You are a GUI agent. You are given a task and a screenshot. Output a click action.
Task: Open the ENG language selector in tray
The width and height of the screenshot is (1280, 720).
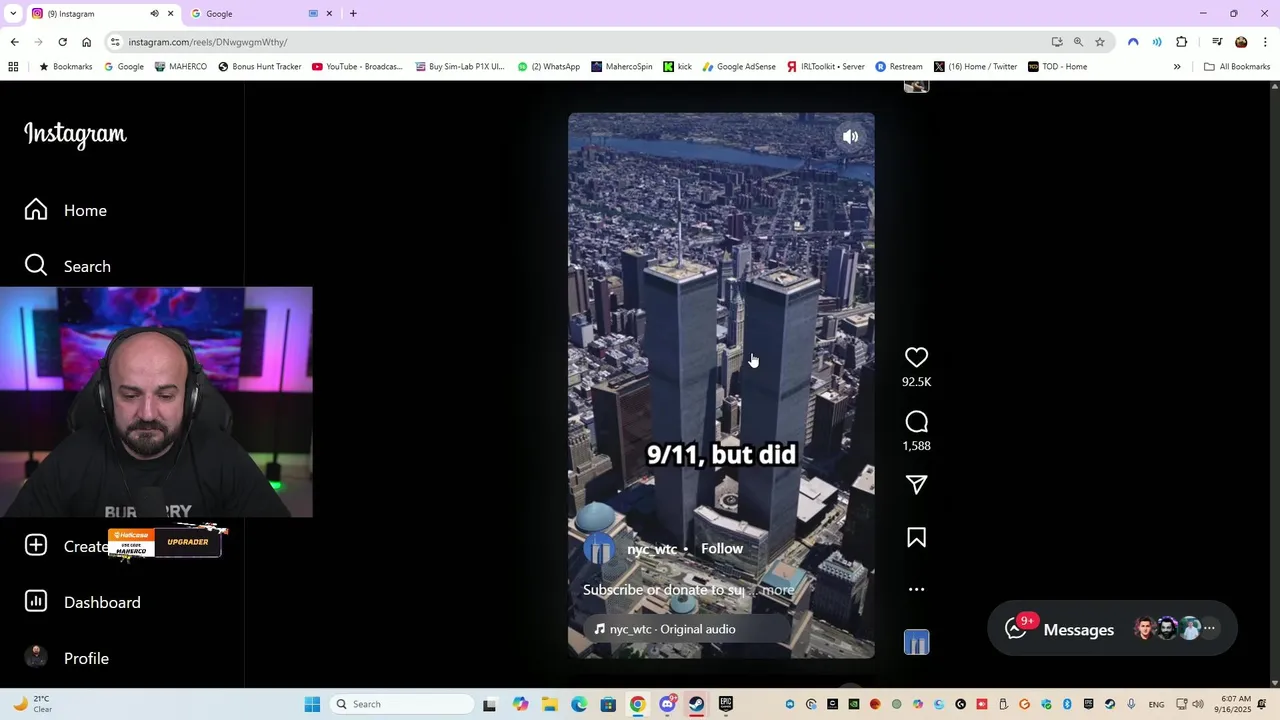click(1156, 704)
